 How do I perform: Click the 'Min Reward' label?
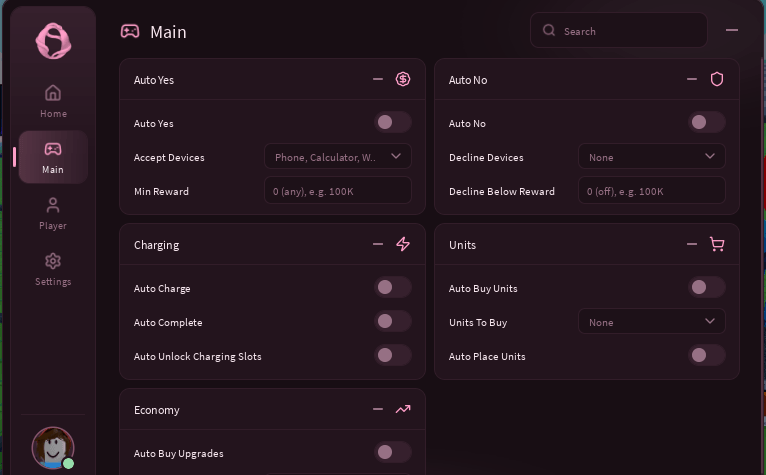point(161,192)
